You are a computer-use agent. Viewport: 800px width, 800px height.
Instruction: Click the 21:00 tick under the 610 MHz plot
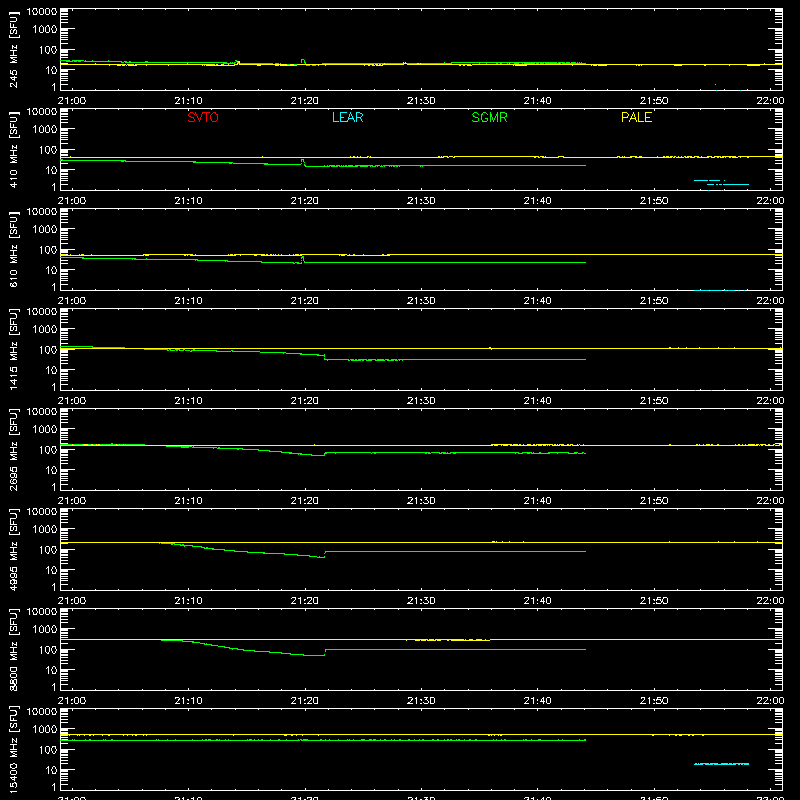pos(72,301)
